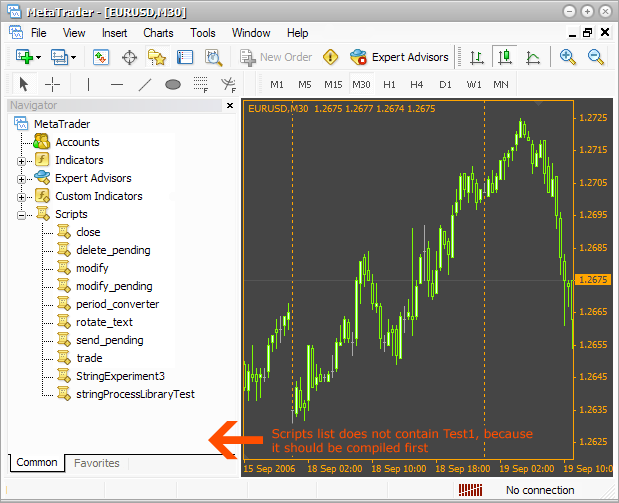Switch to the W1 timeframe
619x503 pixels.
474,84
